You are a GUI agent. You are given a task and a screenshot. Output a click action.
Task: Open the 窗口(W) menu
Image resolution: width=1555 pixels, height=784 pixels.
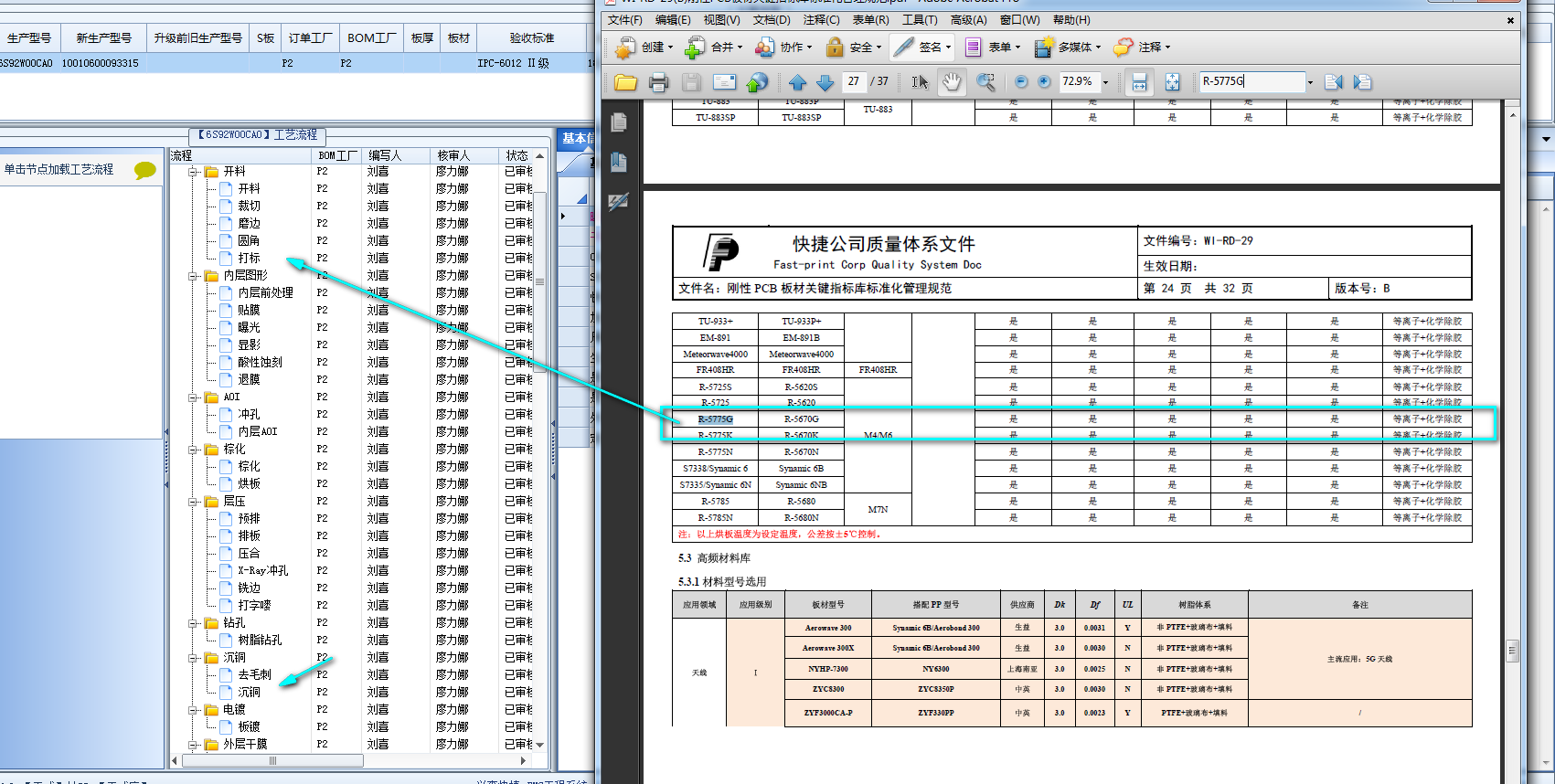[x=1019, y=20]
